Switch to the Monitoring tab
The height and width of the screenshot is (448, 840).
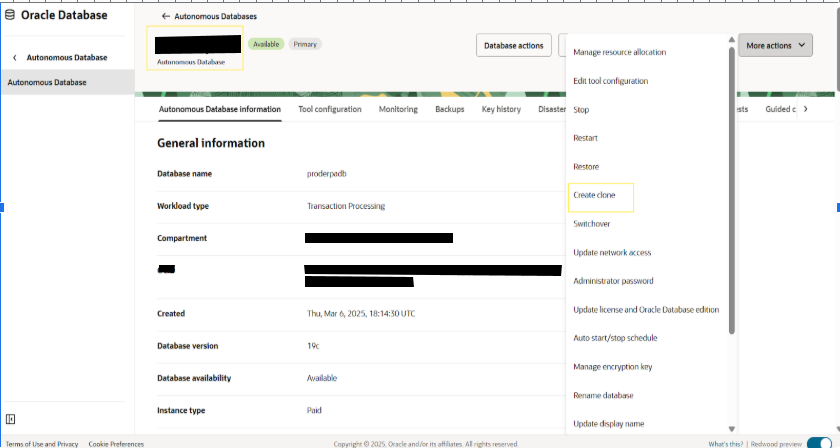(x=398, y=109)
